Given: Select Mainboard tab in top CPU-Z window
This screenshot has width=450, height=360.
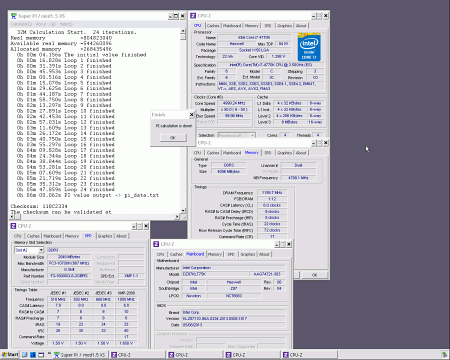Looking at the screenshot, I should click(232, 26).
